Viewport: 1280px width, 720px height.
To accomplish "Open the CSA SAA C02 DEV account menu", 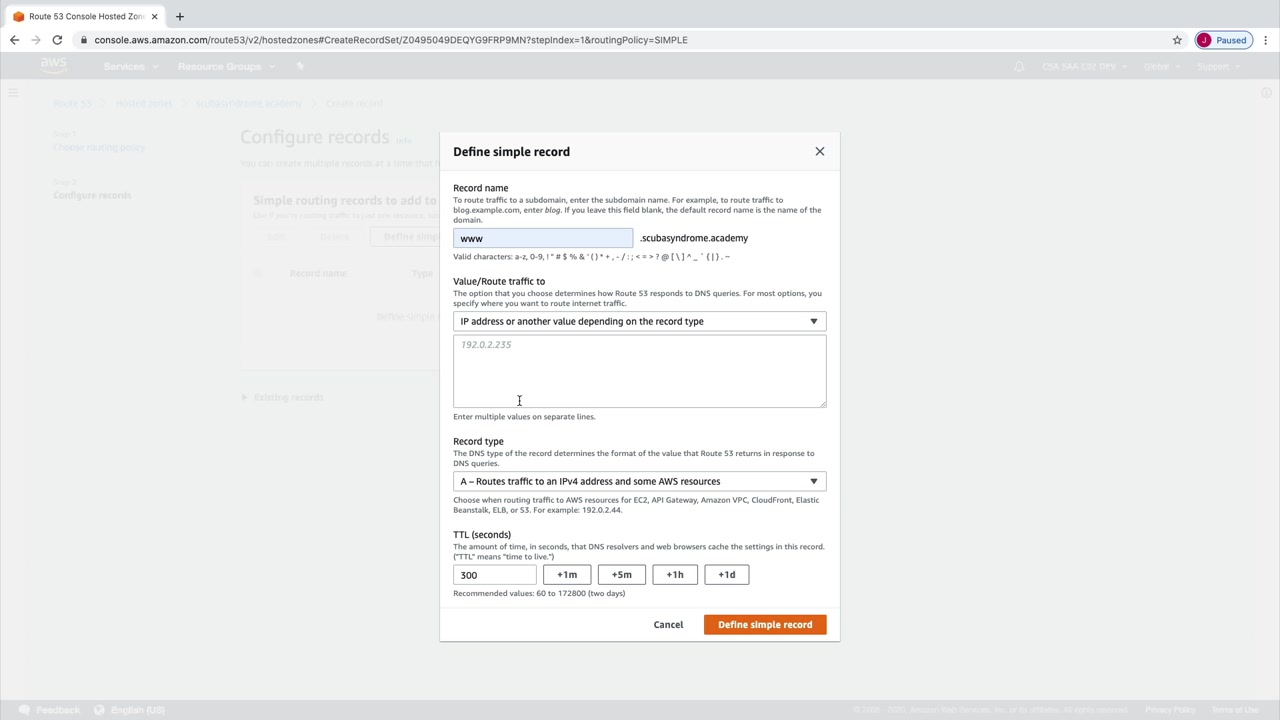I will pos(1084,66).
